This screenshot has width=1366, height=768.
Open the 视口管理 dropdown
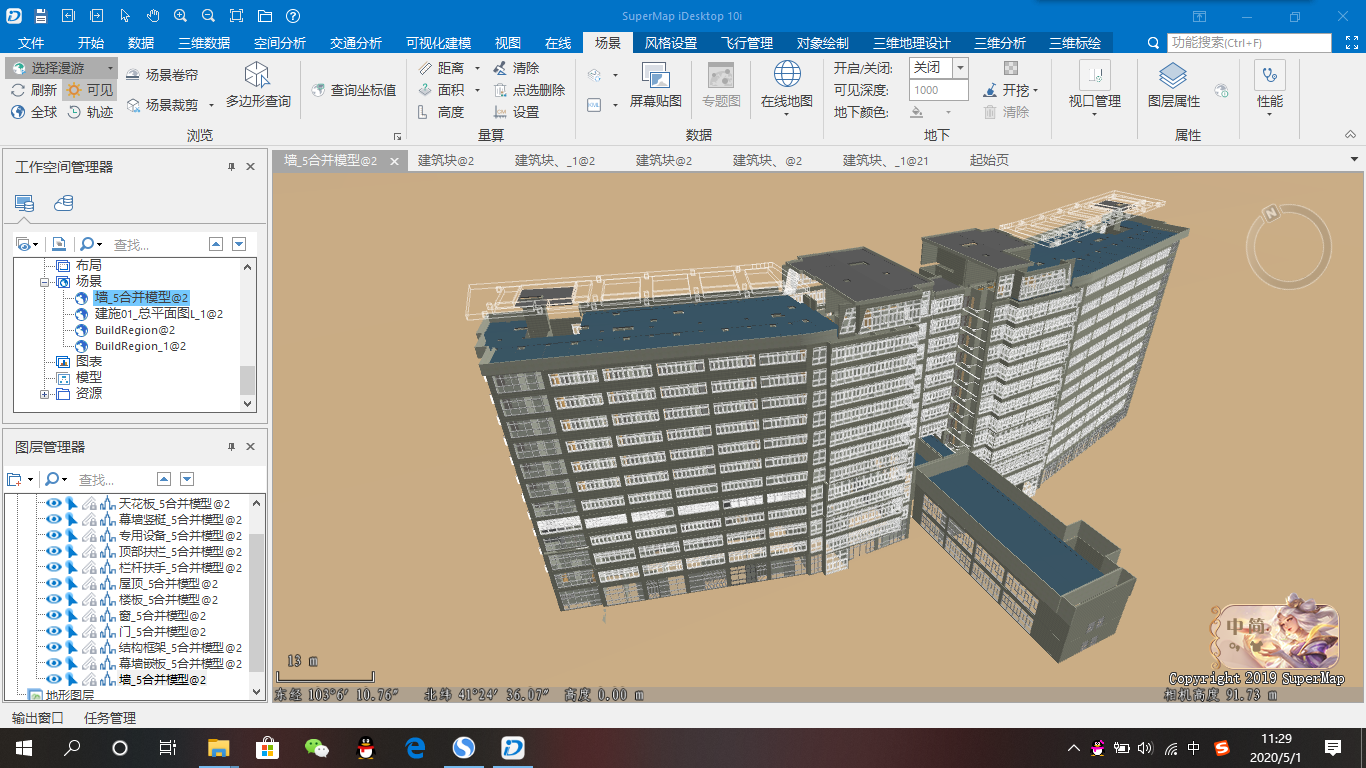(1094, 114)
